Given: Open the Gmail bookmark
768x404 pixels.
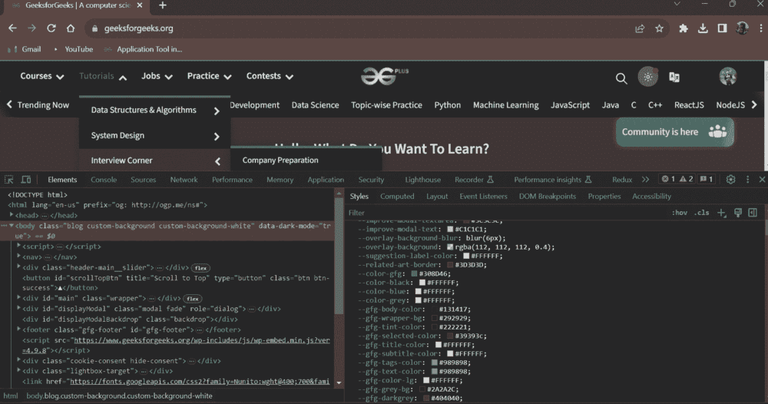Looking at the screenshot, I should 25,49.
